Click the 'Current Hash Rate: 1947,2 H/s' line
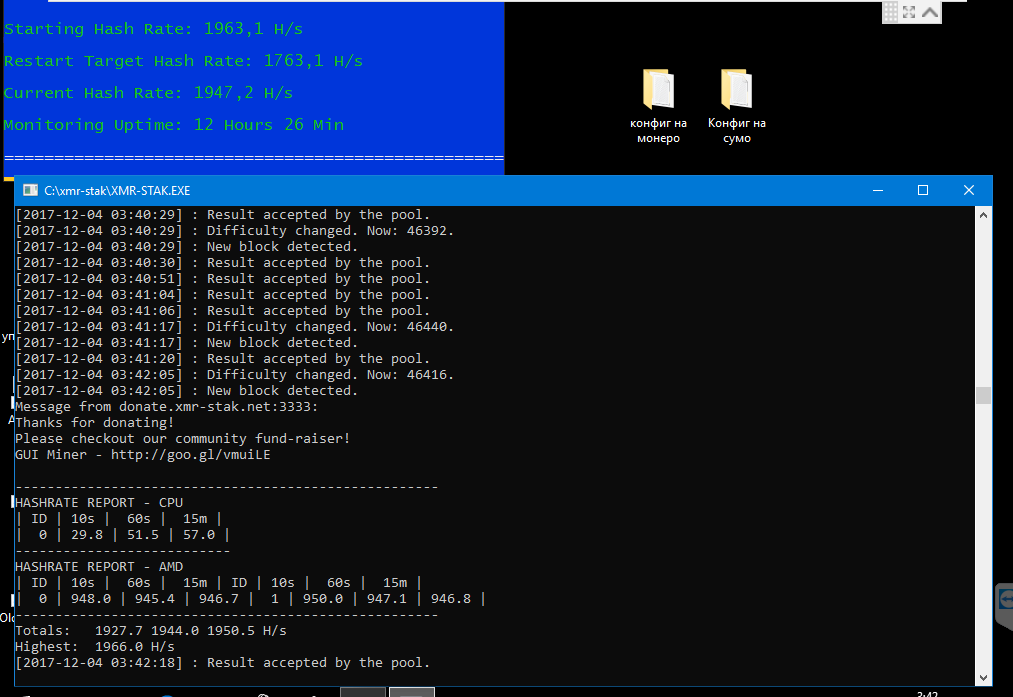The width and height of the screenshot is (1013, 697). coord(148,93)
